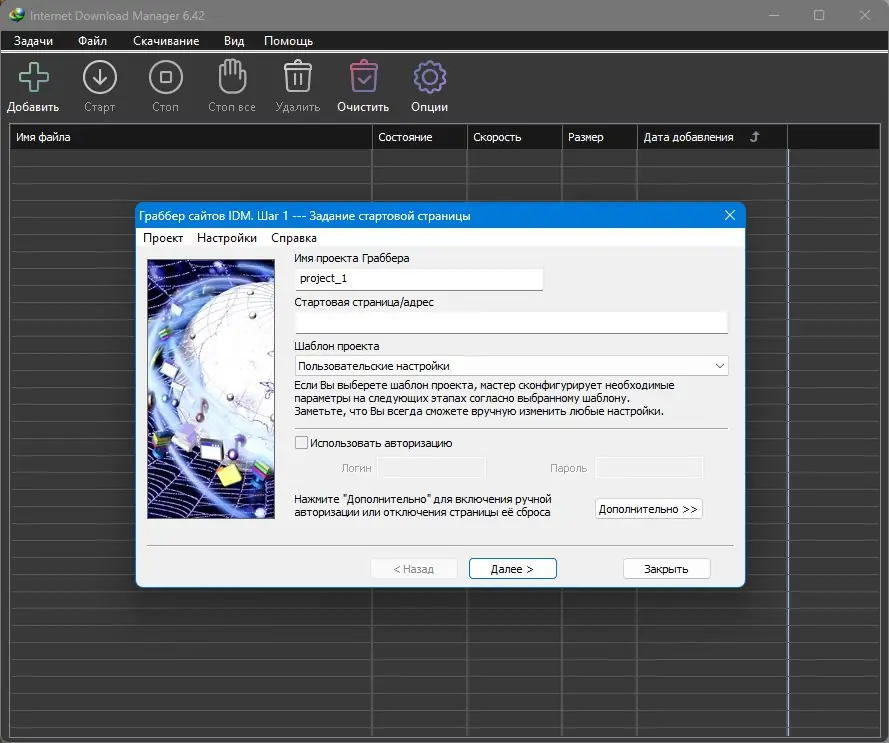Click the Стоп все hand icon
This screenshot has width=889, height=743.
pos(232,76)
